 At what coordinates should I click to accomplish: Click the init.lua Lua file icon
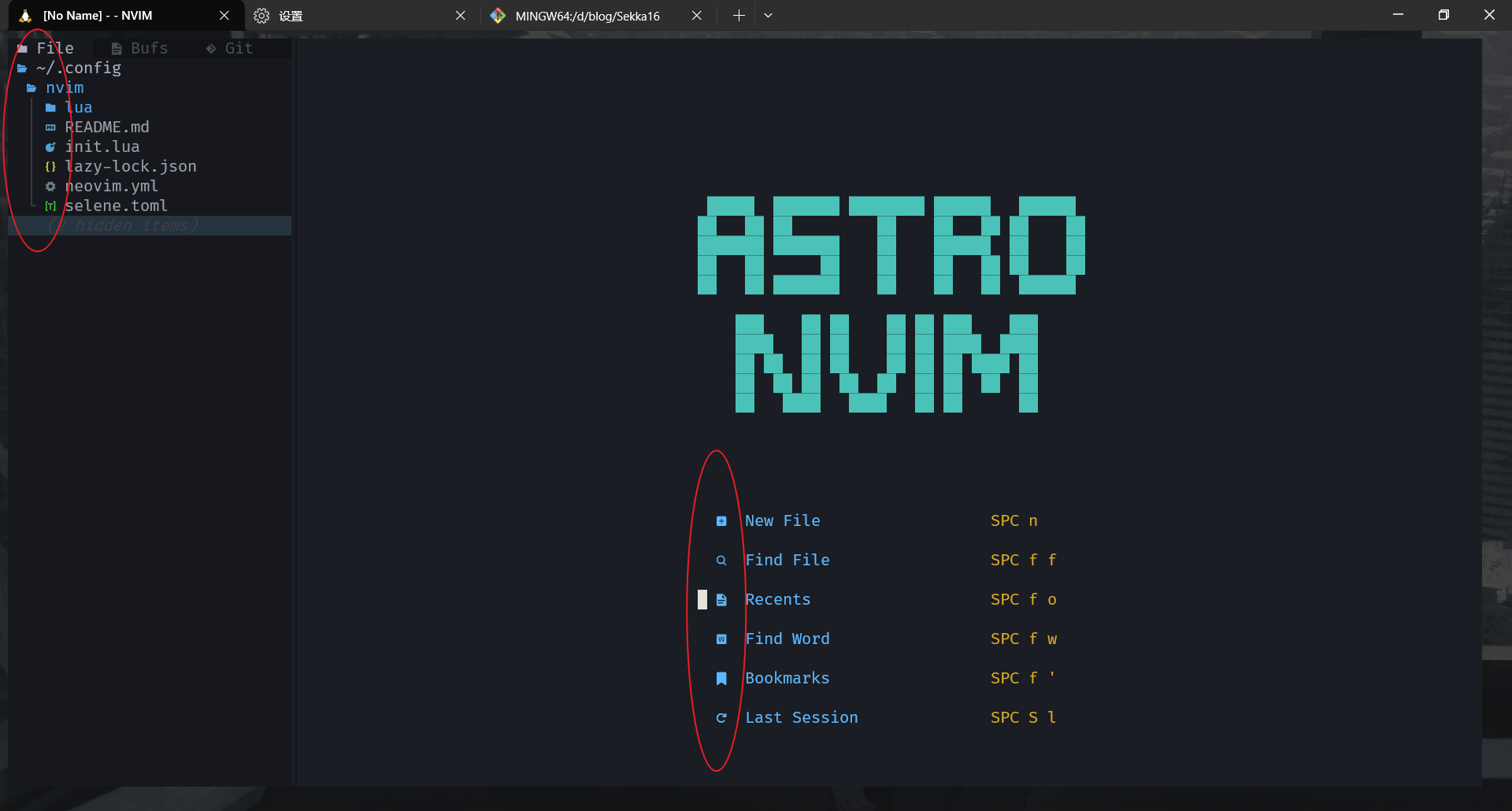50,147
